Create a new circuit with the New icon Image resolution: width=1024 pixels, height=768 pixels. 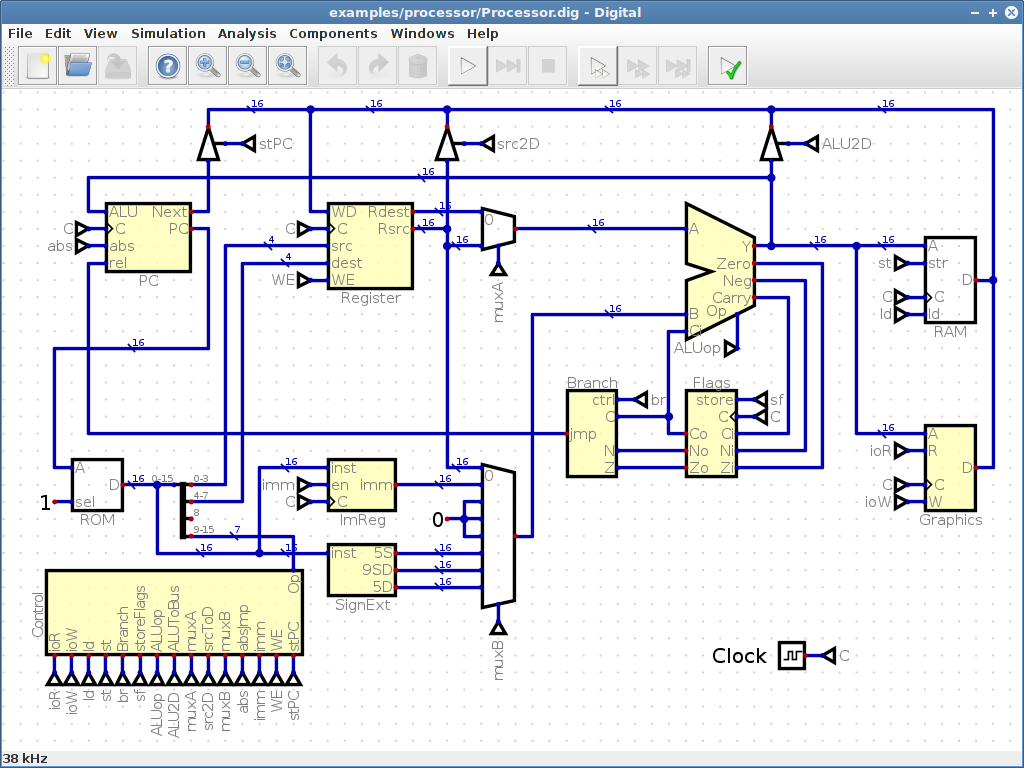point(37,65)
